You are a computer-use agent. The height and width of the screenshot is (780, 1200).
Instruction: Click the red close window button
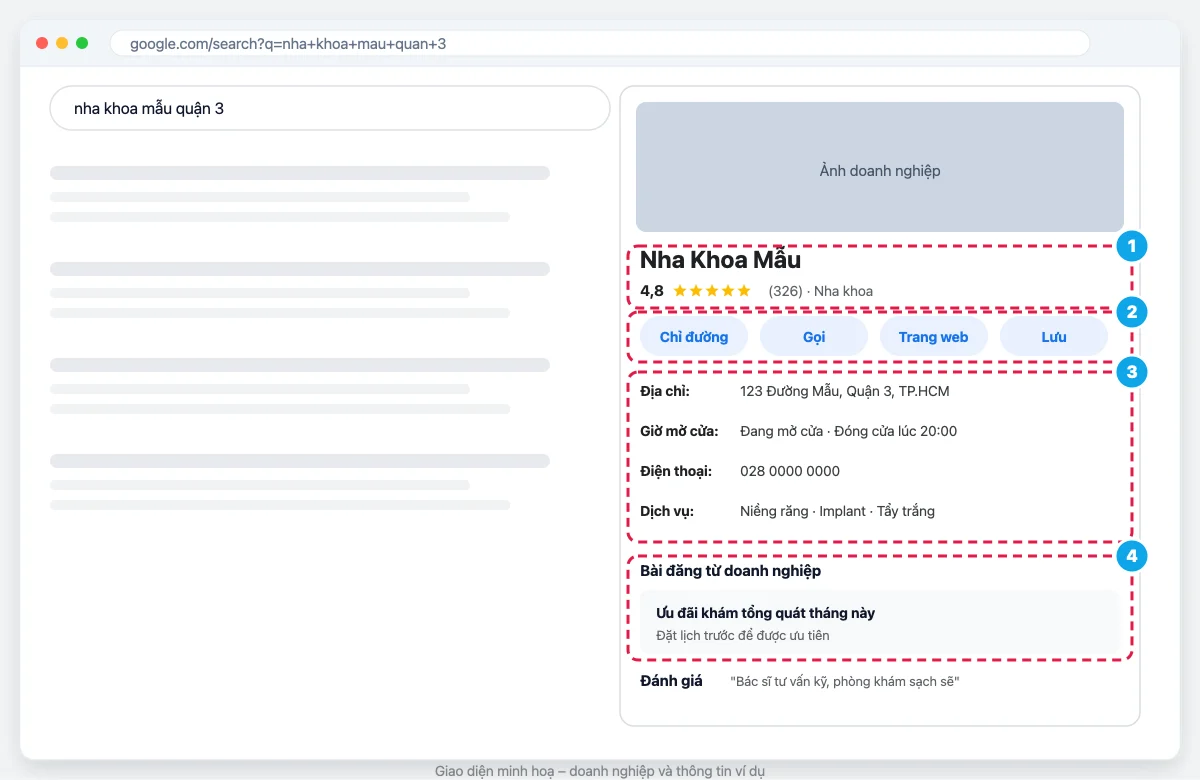[x=42, y=43]
